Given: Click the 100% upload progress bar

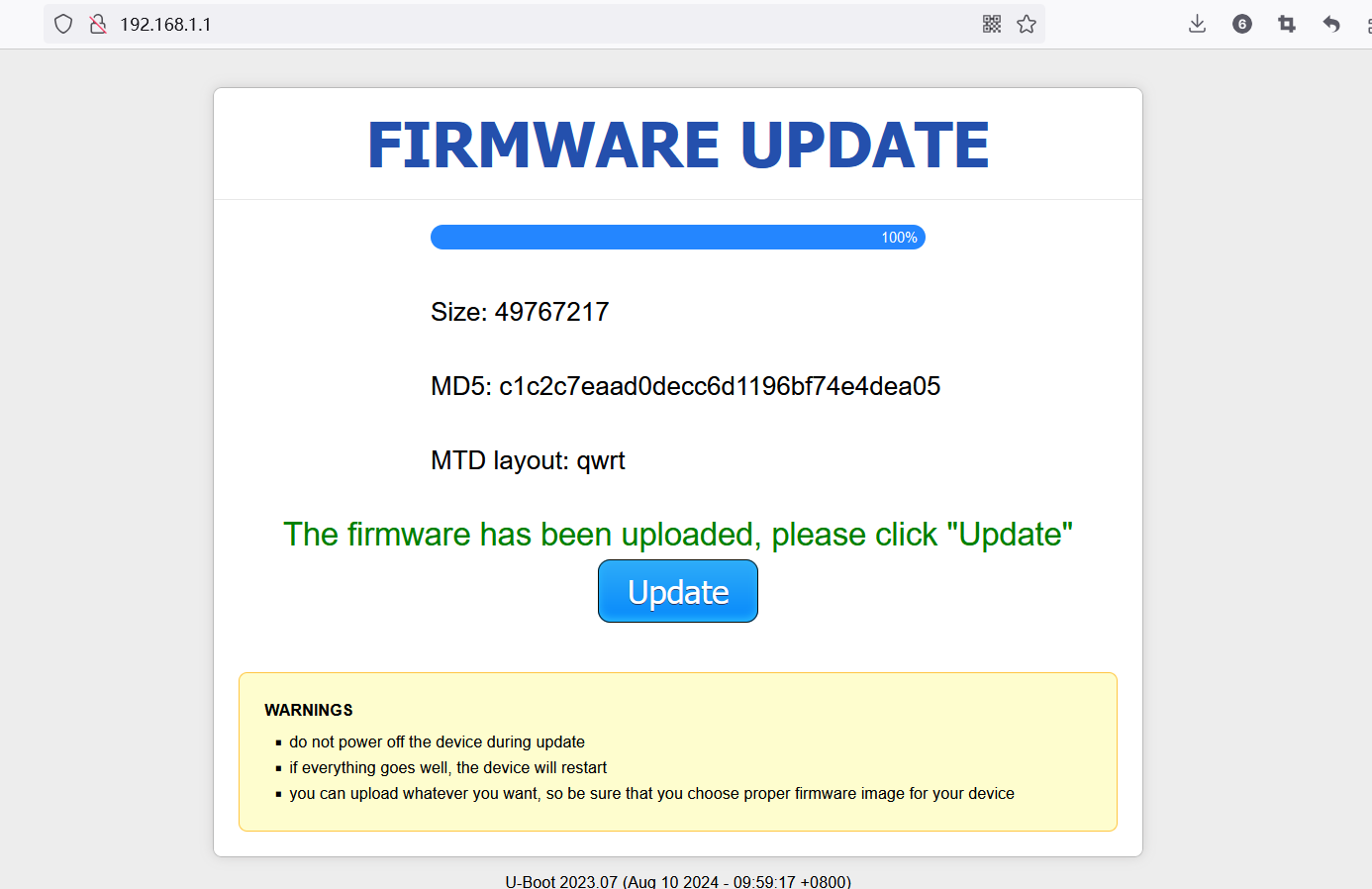Looking at the screenshot, I should pos(678,238).
